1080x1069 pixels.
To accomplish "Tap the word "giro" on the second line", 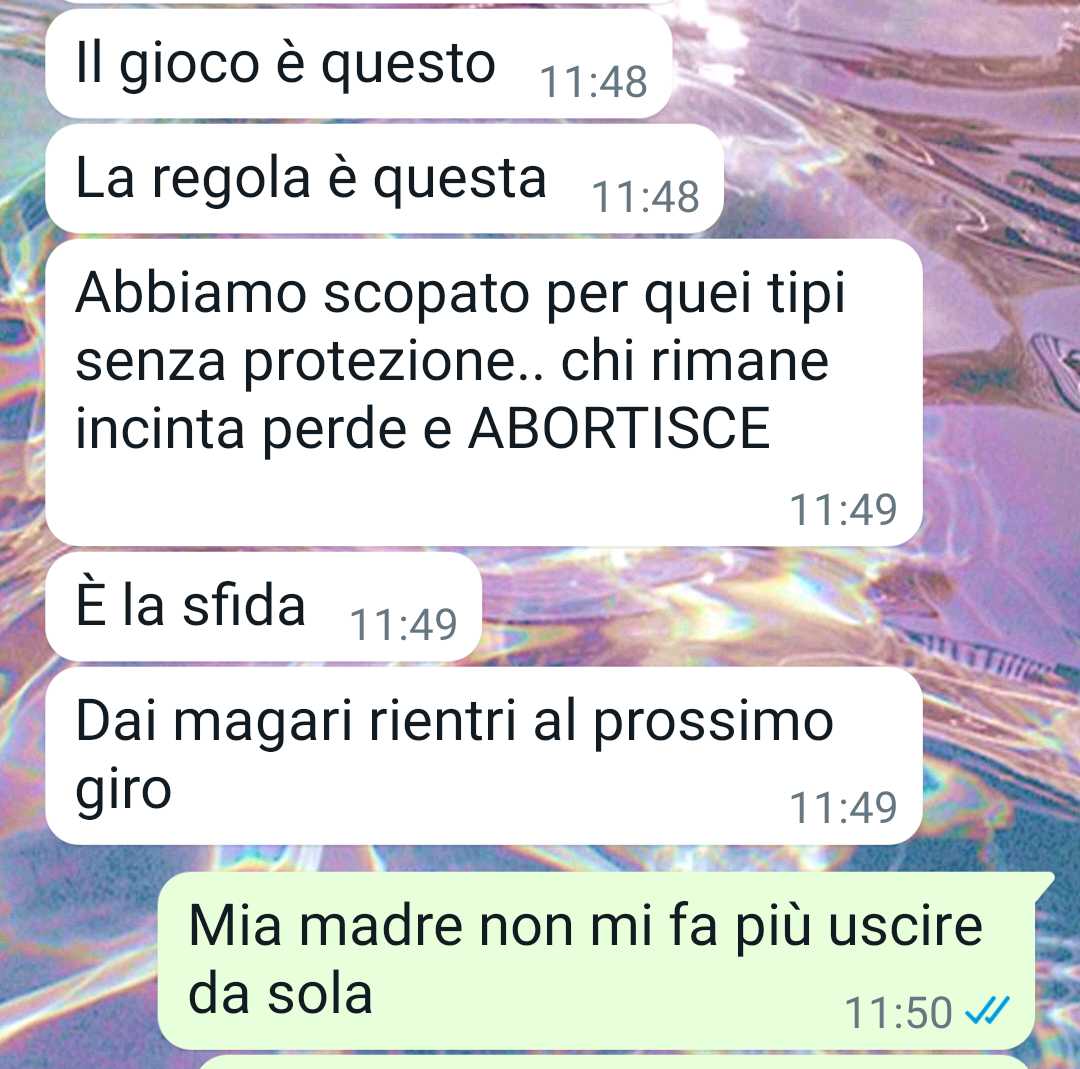I will 123,791.
